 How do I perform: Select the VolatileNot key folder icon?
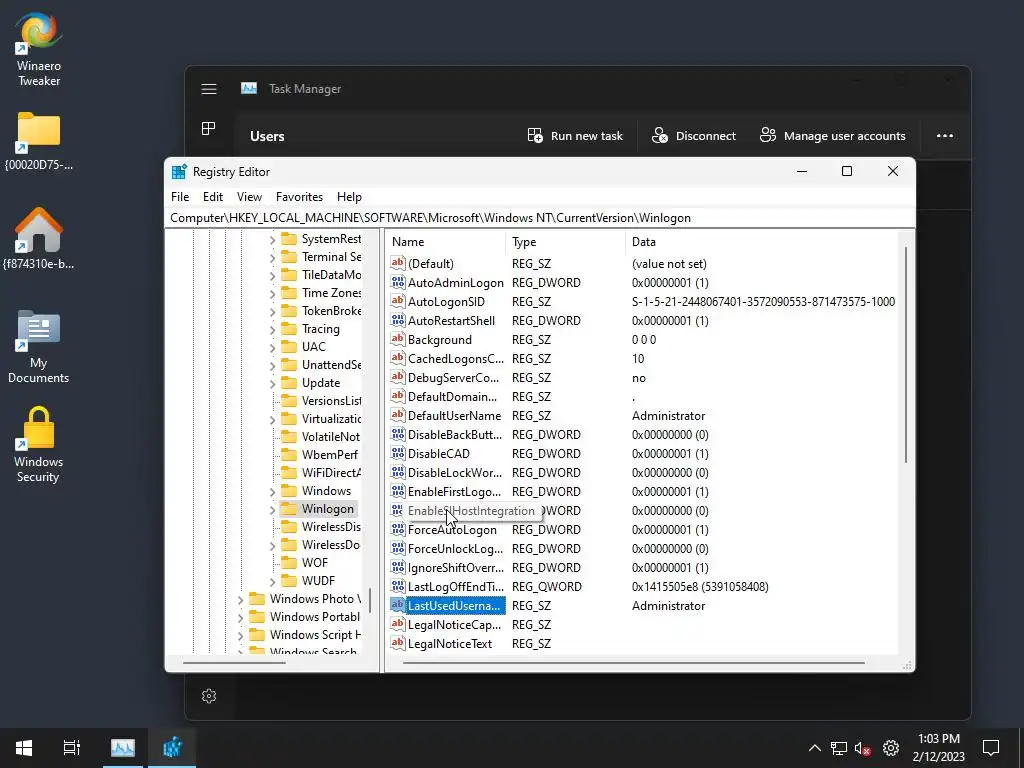coord(289,436)
